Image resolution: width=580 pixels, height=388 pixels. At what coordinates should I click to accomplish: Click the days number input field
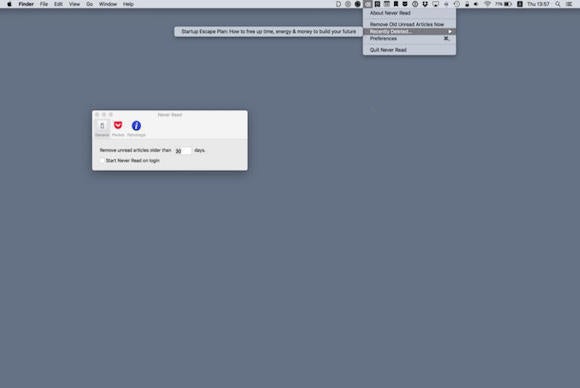[183, 151]
